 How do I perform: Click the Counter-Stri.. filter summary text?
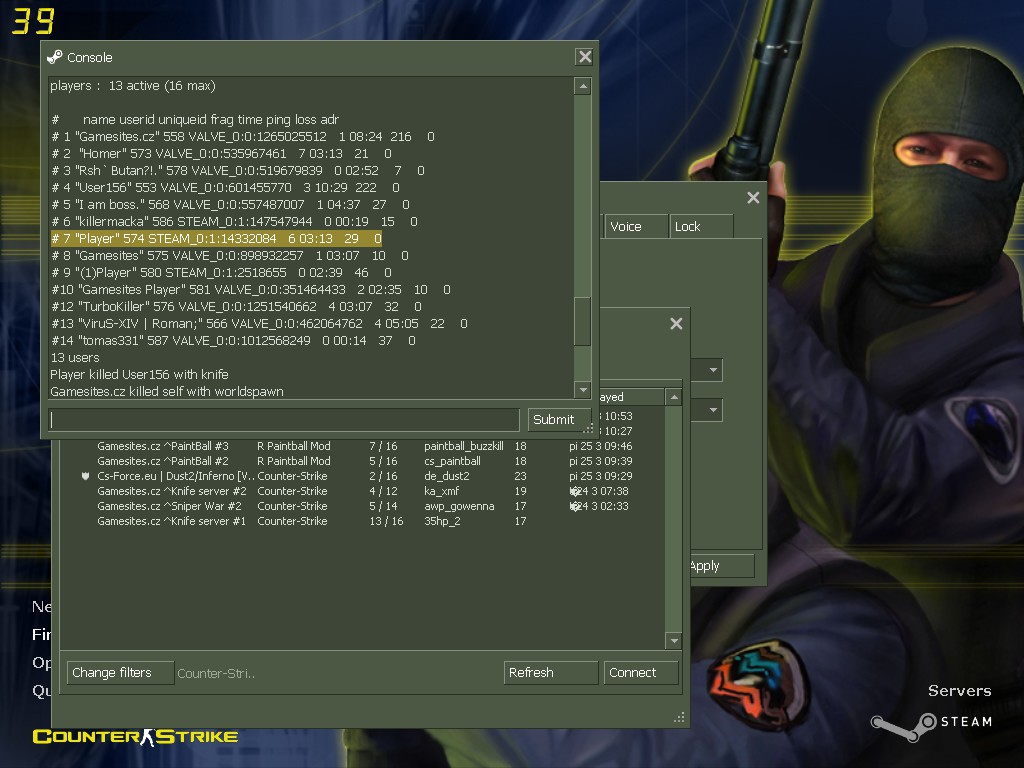[x=216, y=673]
